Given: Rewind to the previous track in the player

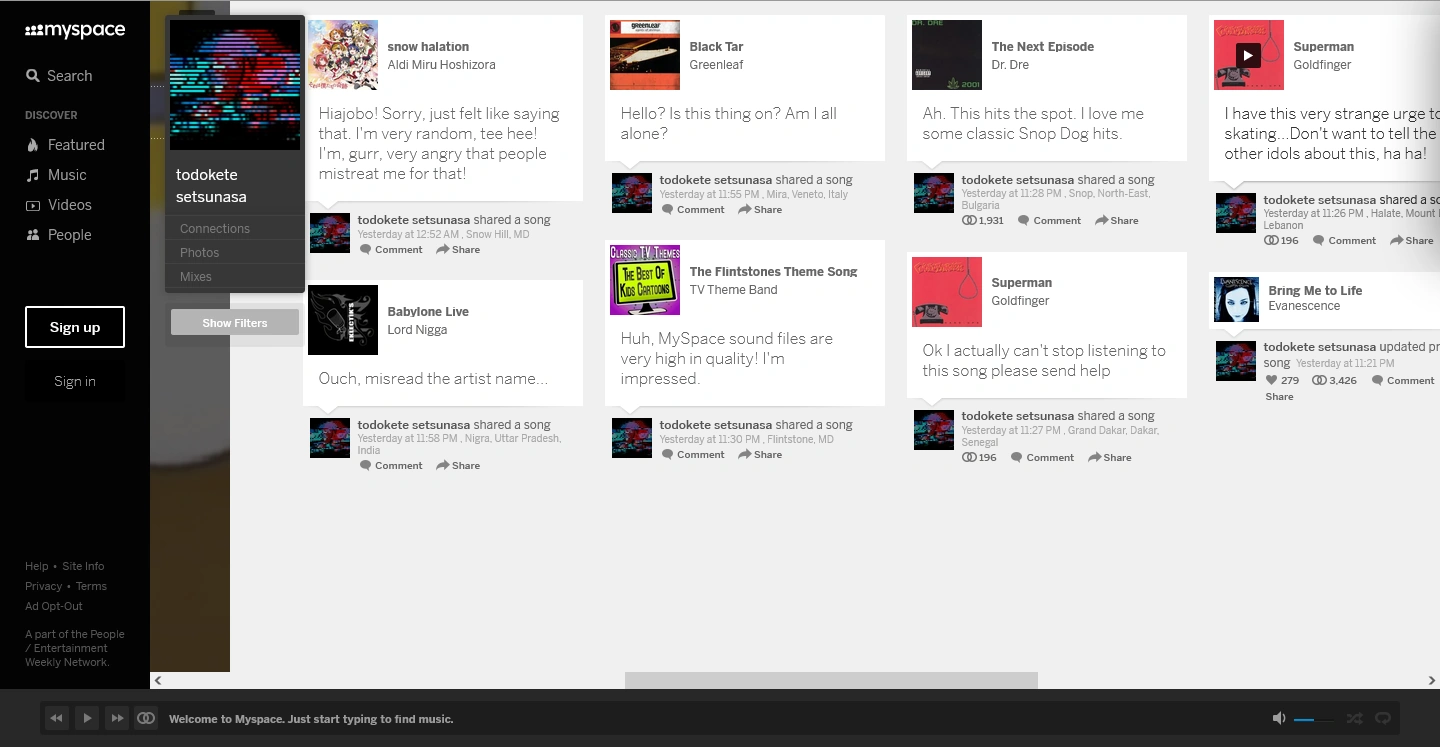Looking at the screenshot, I should [x=57, y=718].
